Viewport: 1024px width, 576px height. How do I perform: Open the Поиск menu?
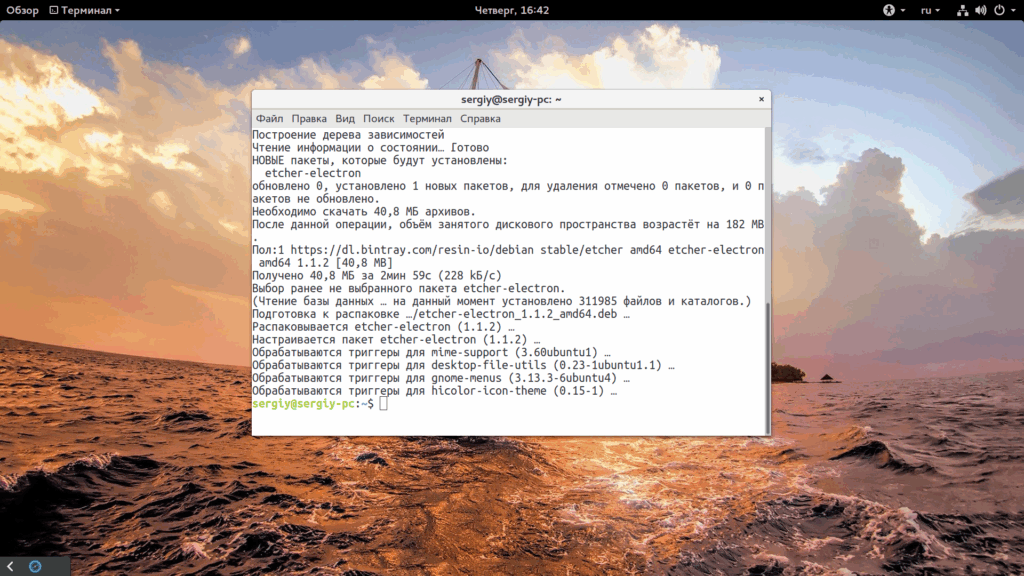(x=379, y=119)
